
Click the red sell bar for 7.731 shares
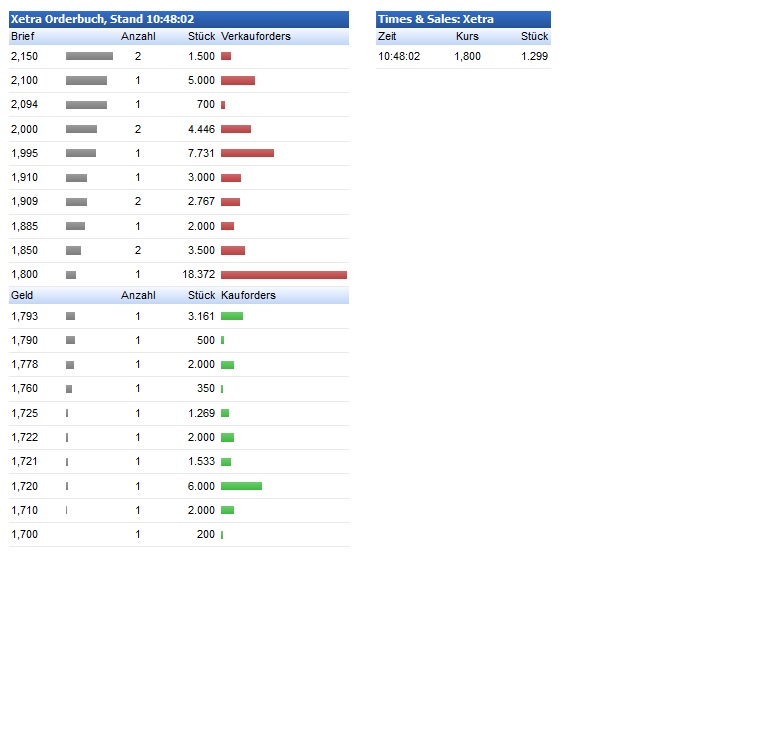click(247, 153)
